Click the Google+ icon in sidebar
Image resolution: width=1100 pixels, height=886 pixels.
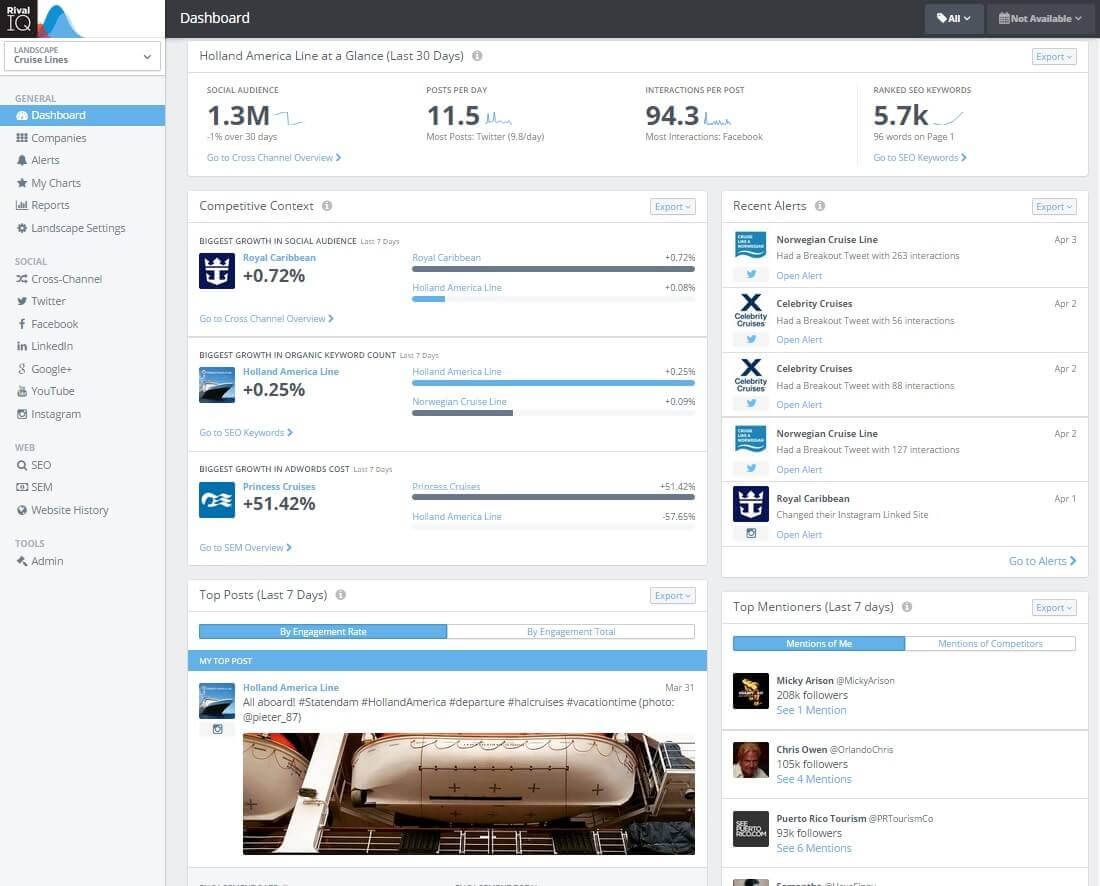[22, 369]
